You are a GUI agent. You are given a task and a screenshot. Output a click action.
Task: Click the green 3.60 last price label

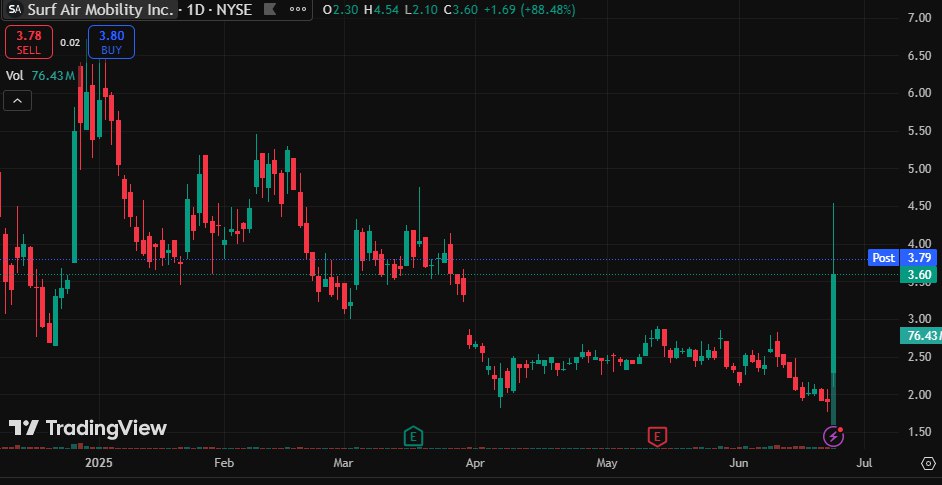coord(918,275)
